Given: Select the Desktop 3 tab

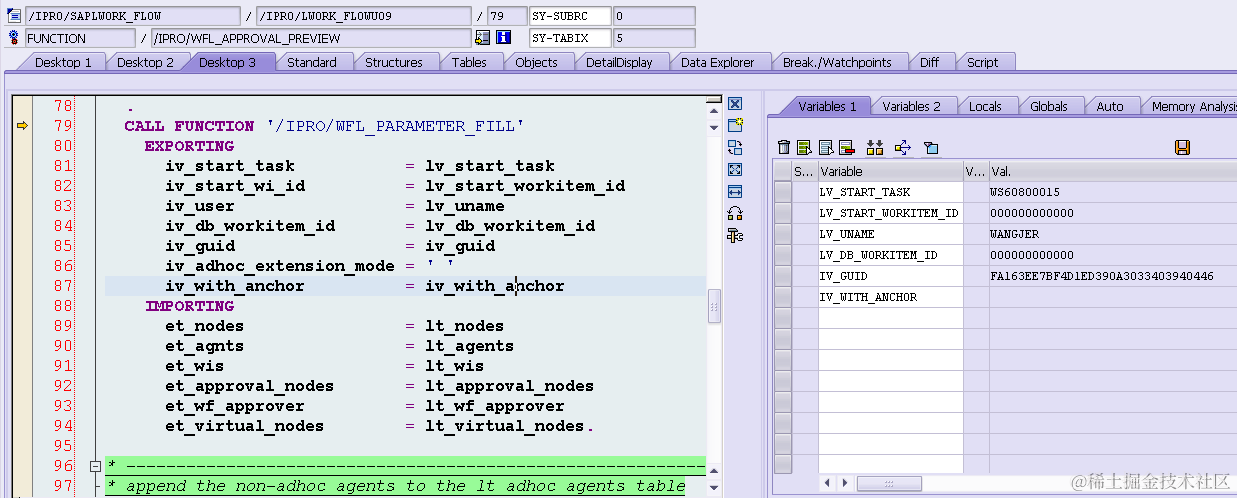Looking at the screenshot, I should click(x=227, y=62).
